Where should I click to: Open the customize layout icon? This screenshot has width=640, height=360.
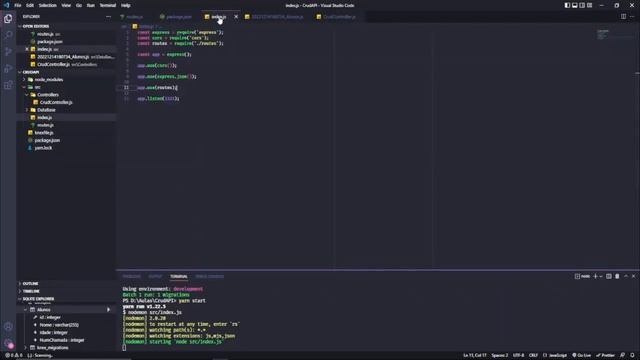pyautogui.click(x=589, y=5)
